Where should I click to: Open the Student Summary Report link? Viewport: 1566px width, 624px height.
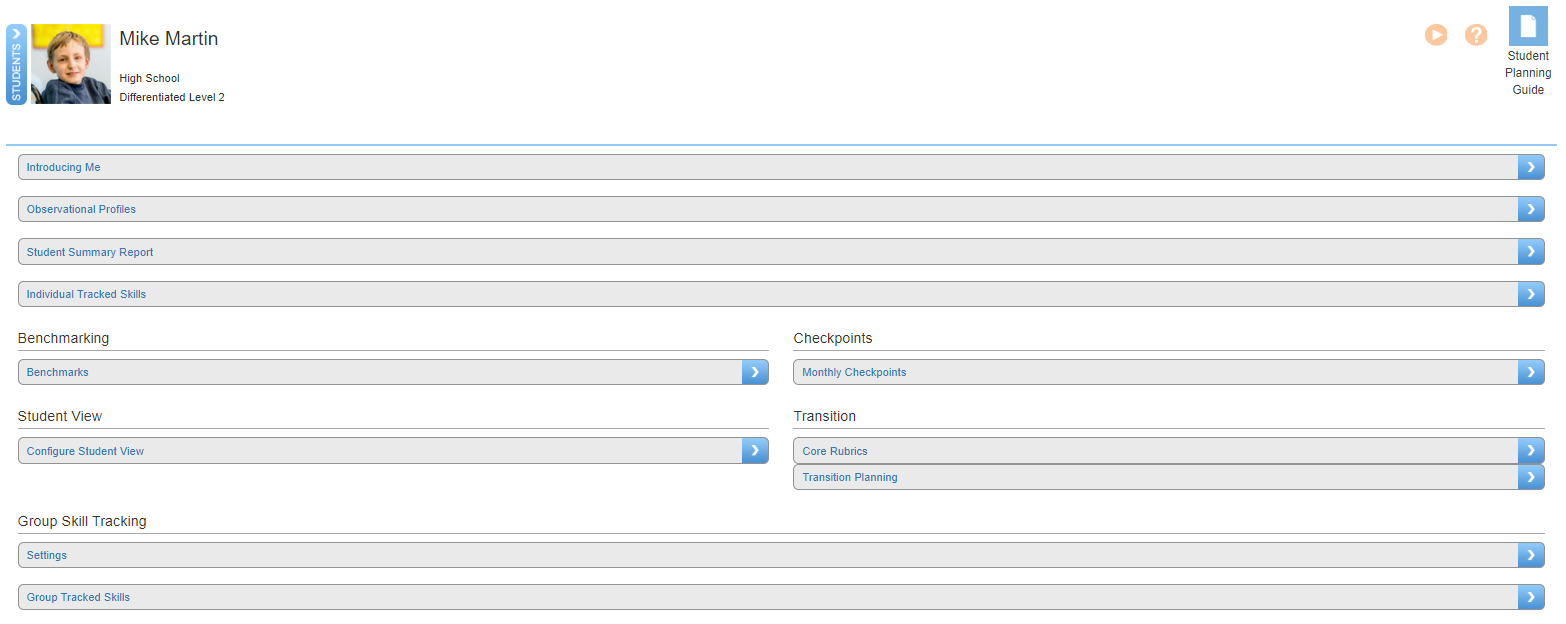click(x=90, y=252)
